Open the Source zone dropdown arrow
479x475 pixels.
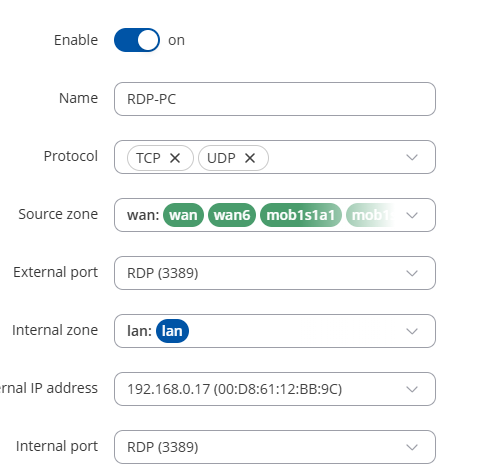coord(412,215)
